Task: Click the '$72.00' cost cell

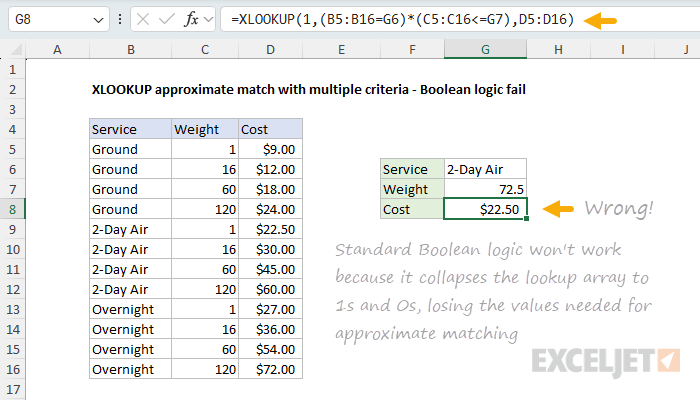Action: 271,369
